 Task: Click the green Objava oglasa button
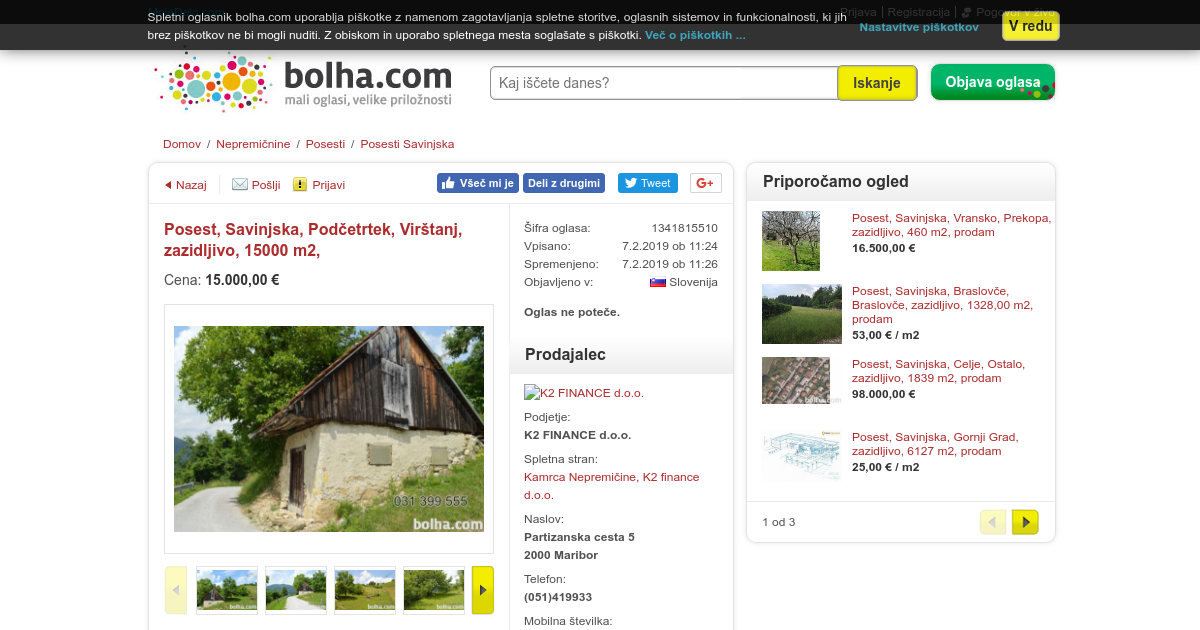(993, 82)
